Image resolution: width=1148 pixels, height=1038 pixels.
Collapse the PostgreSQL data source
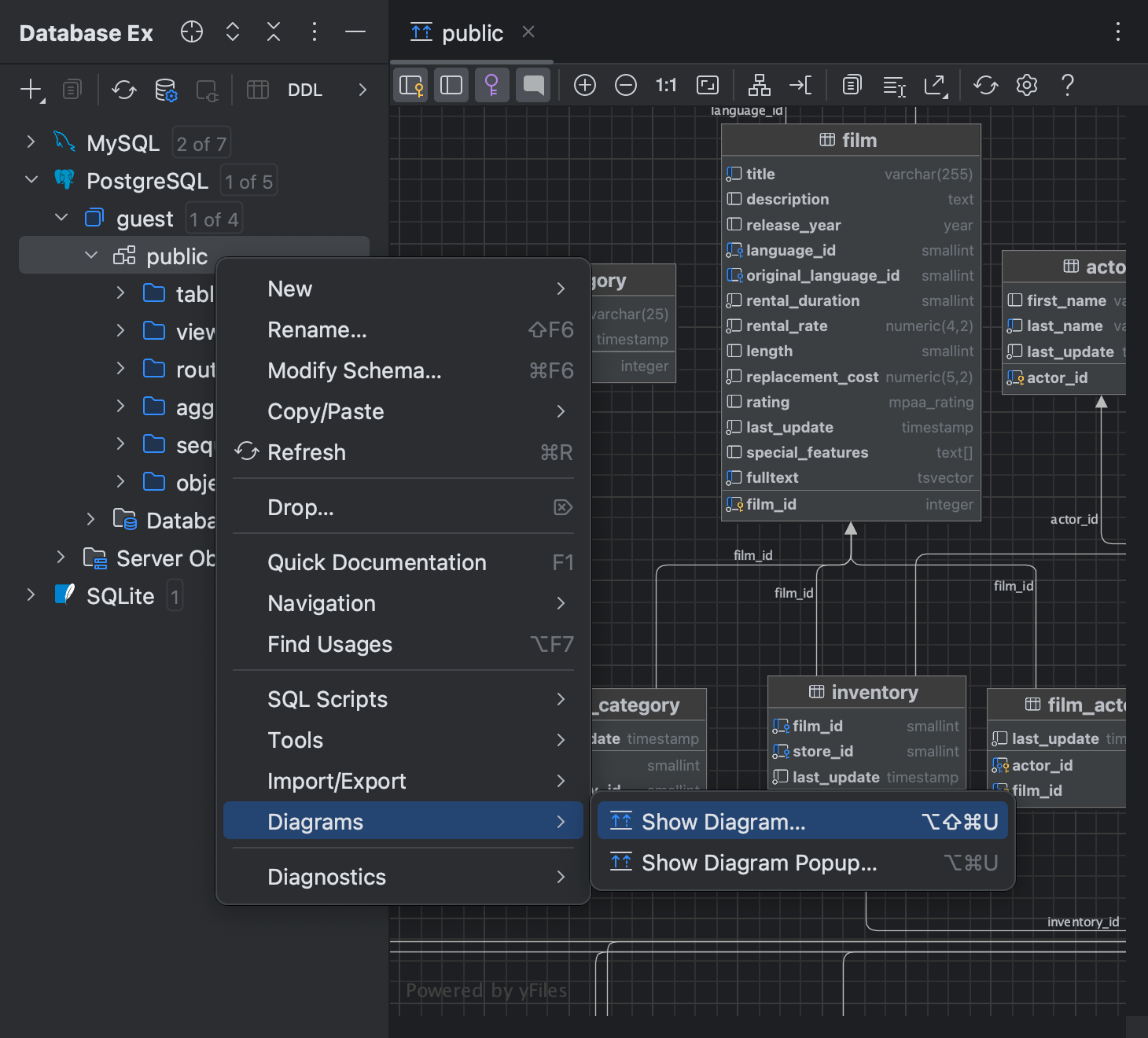tap(31, 179)
